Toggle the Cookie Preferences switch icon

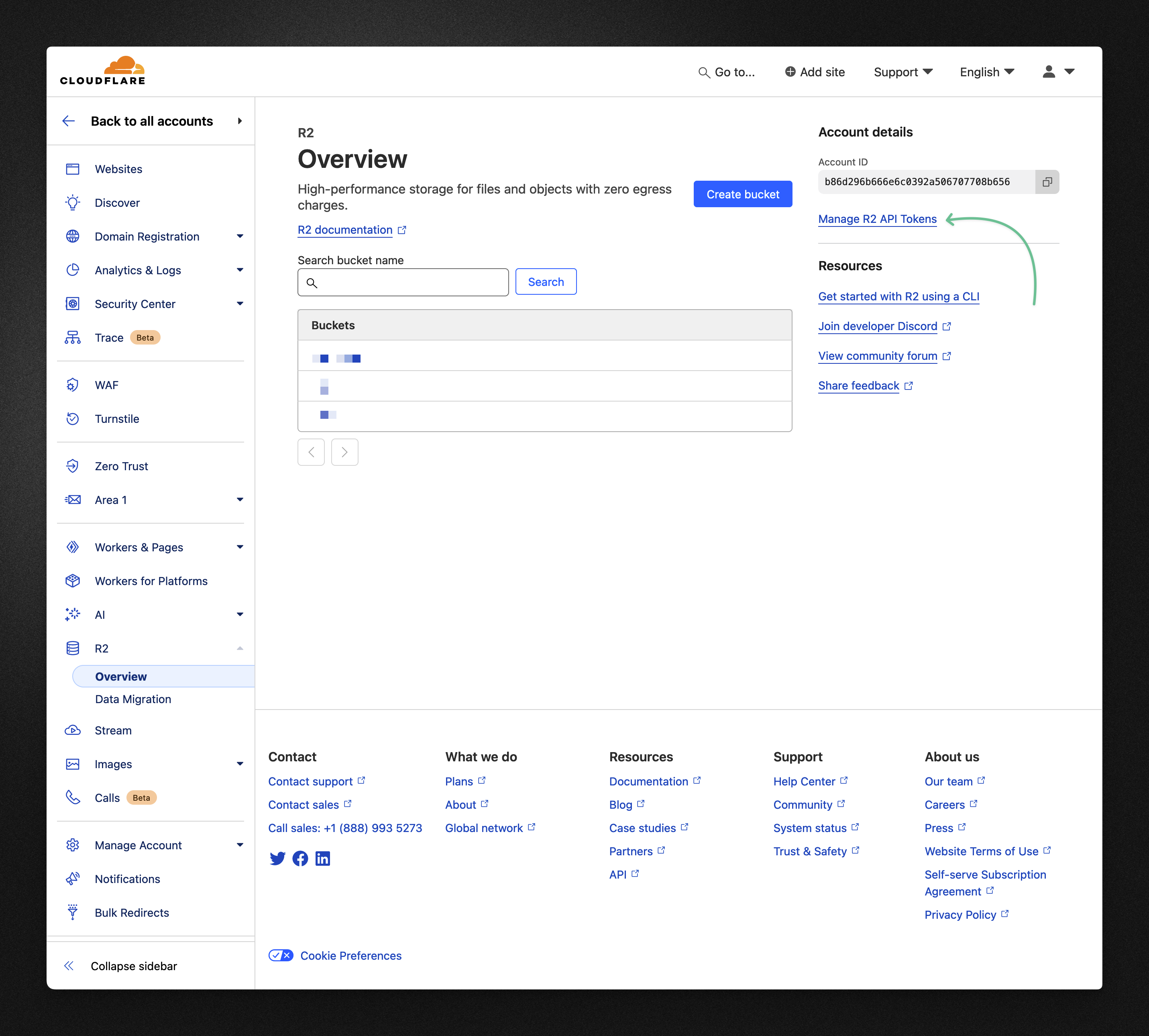click(281, 955)
